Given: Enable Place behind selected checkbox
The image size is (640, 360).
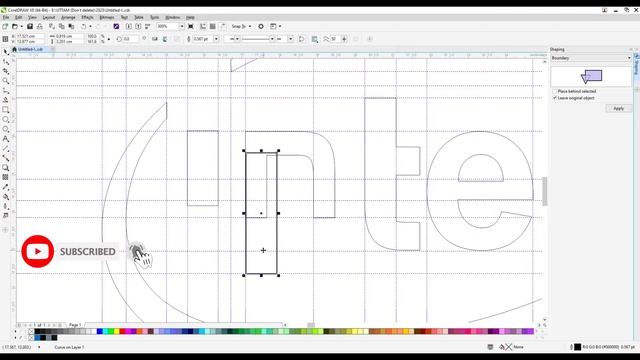Looking at the screenshot, I should click(555, 91).
